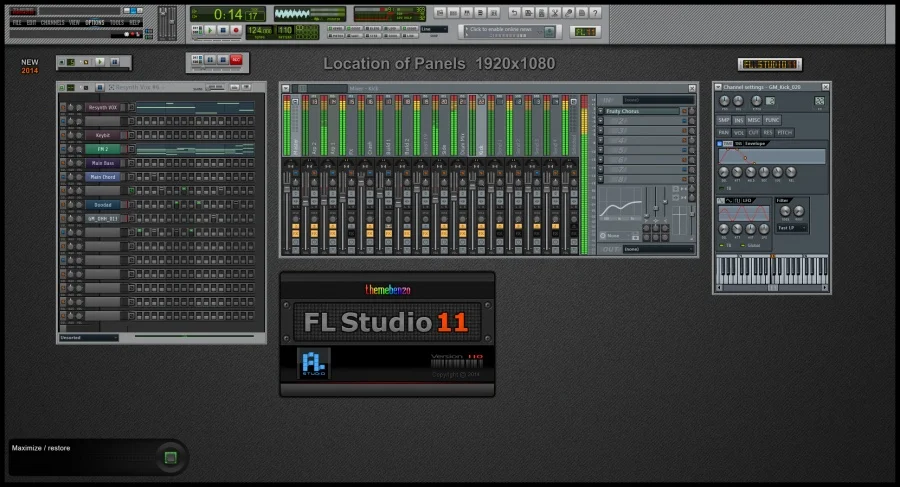Select the Main Bass channel button

click(103, 163)
